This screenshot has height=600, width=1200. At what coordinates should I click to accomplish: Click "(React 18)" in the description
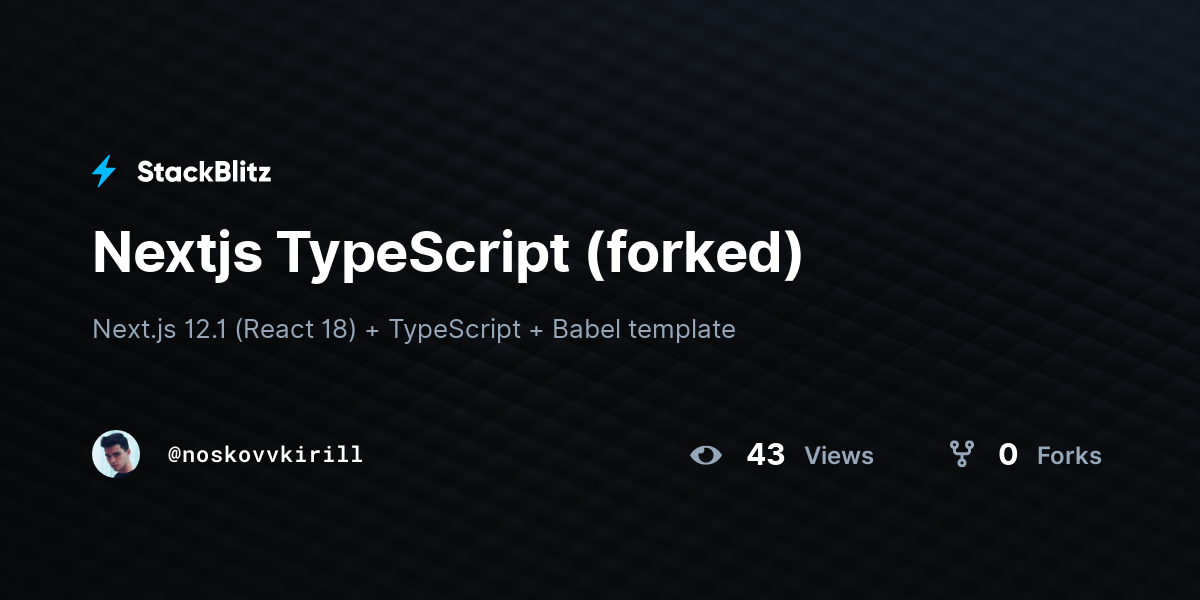coord(296,329)
